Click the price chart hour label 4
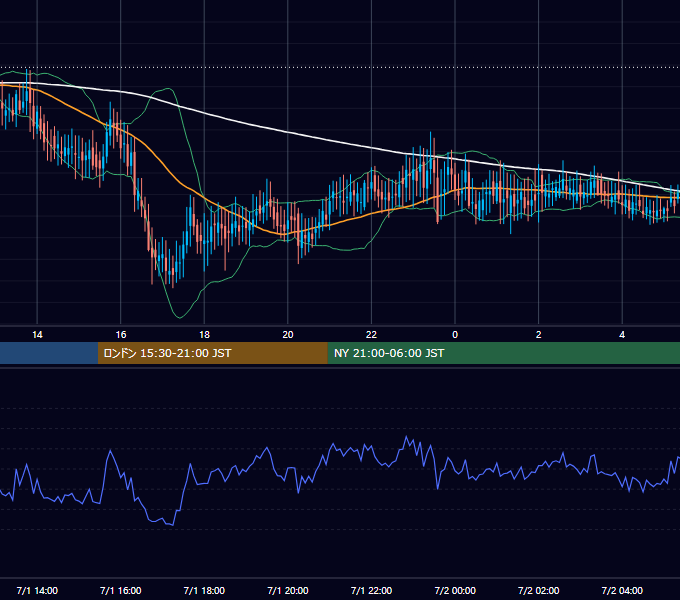 tap(622, 335)
